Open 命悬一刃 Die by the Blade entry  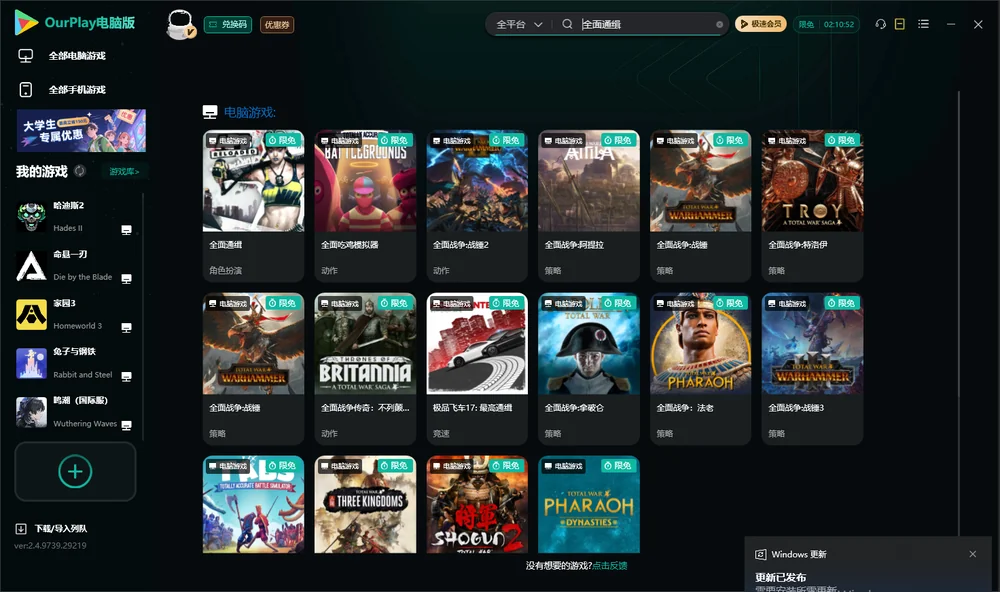(x=75, y=265)
